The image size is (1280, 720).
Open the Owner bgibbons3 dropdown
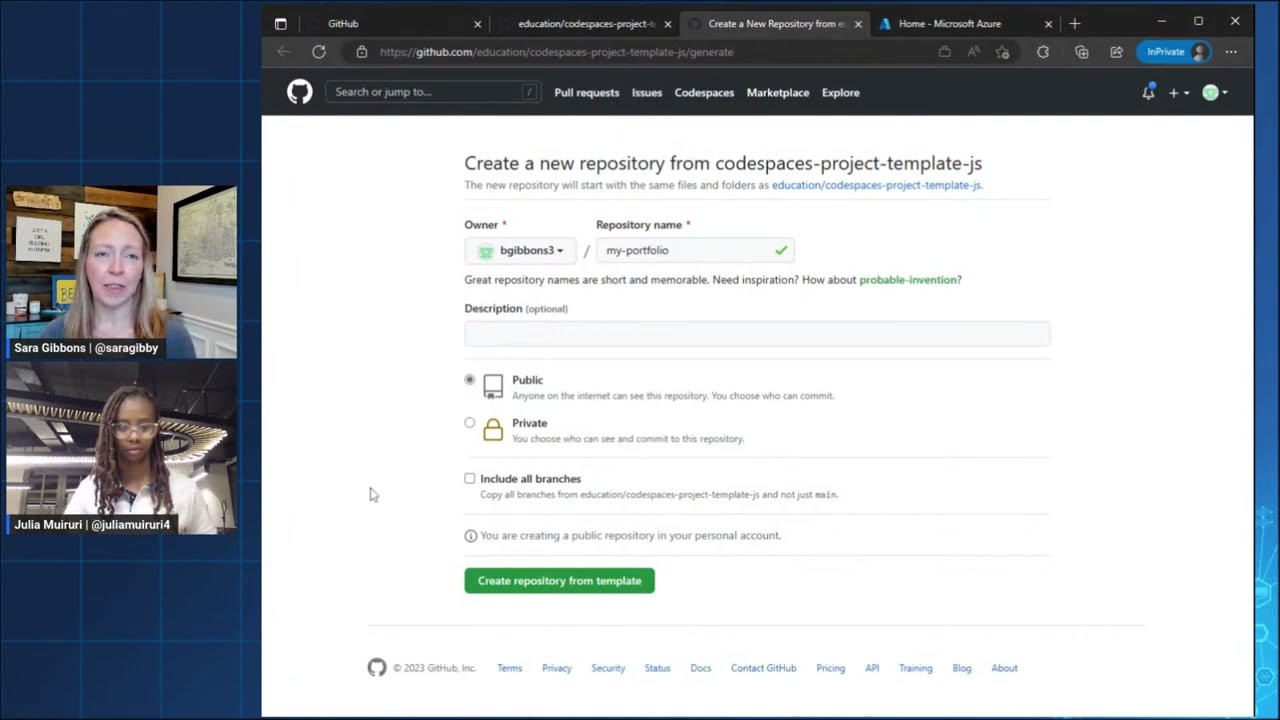[520, 250]
